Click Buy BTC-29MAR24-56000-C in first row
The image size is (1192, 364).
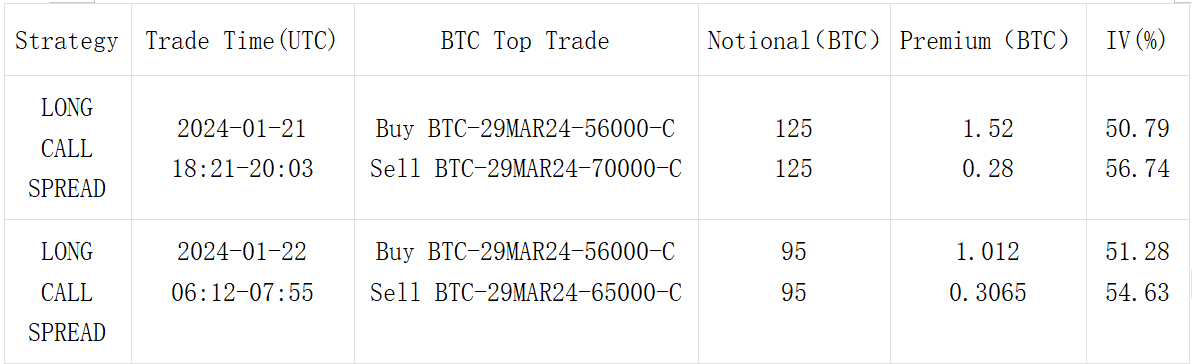click(x=525, y=129)
